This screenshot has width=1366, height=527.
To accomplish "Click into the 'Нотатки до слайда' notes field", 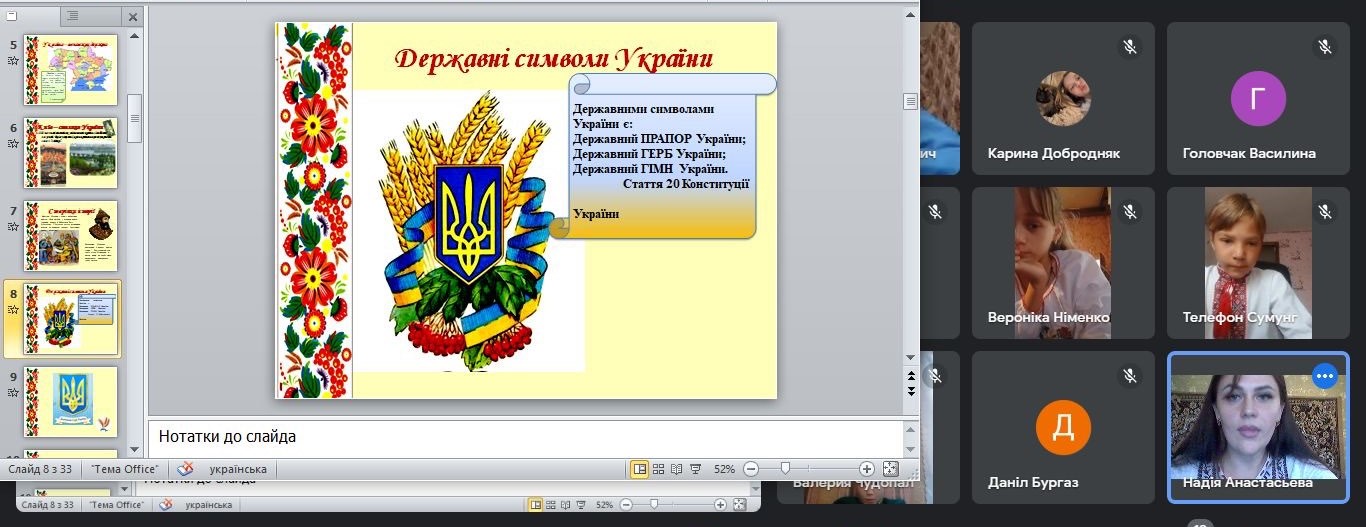I will tap(525, 438).
